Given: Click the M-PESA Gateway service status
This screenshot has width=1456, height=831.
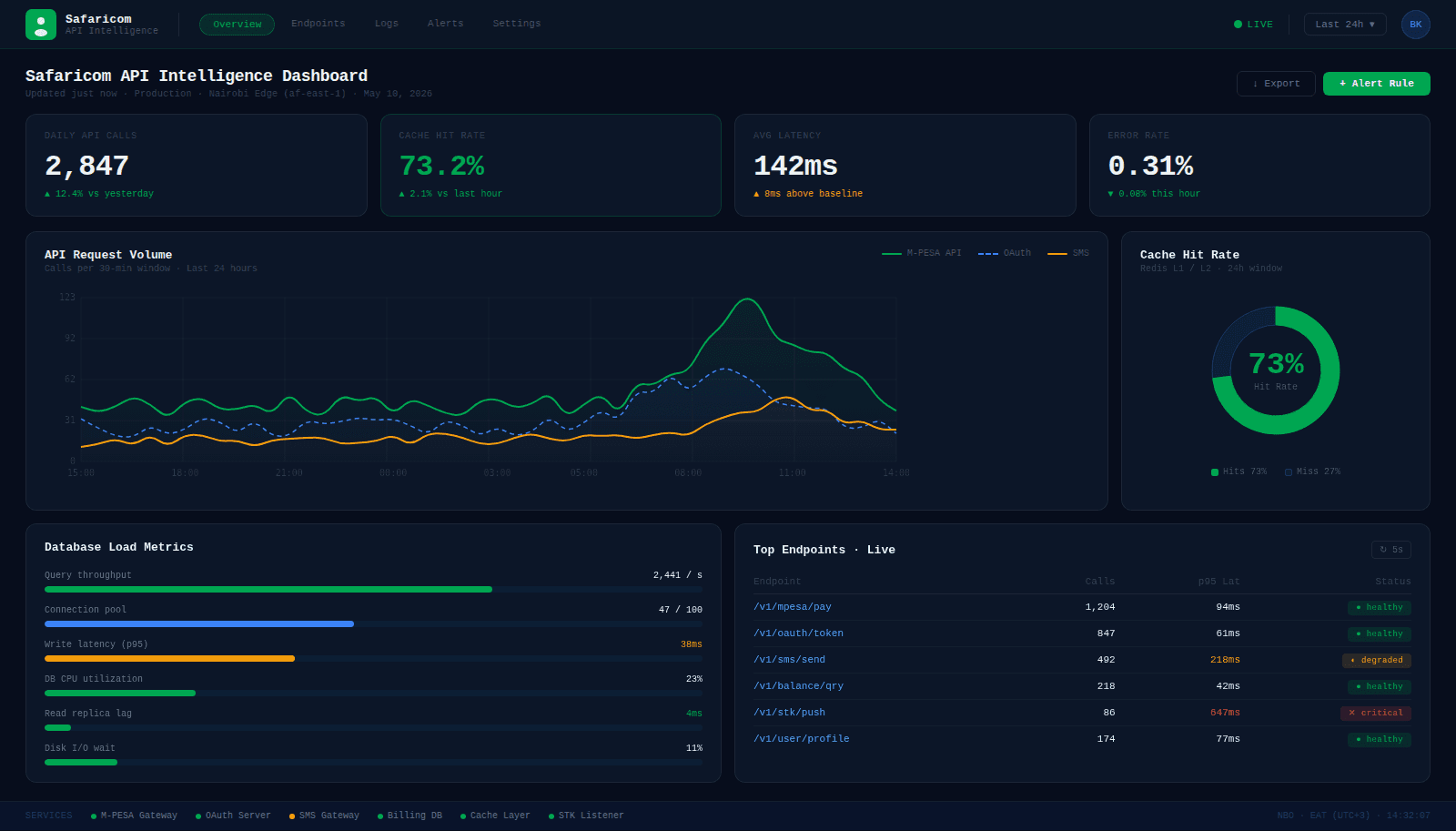Looking at the screenshot, I should tap(134, 816).
